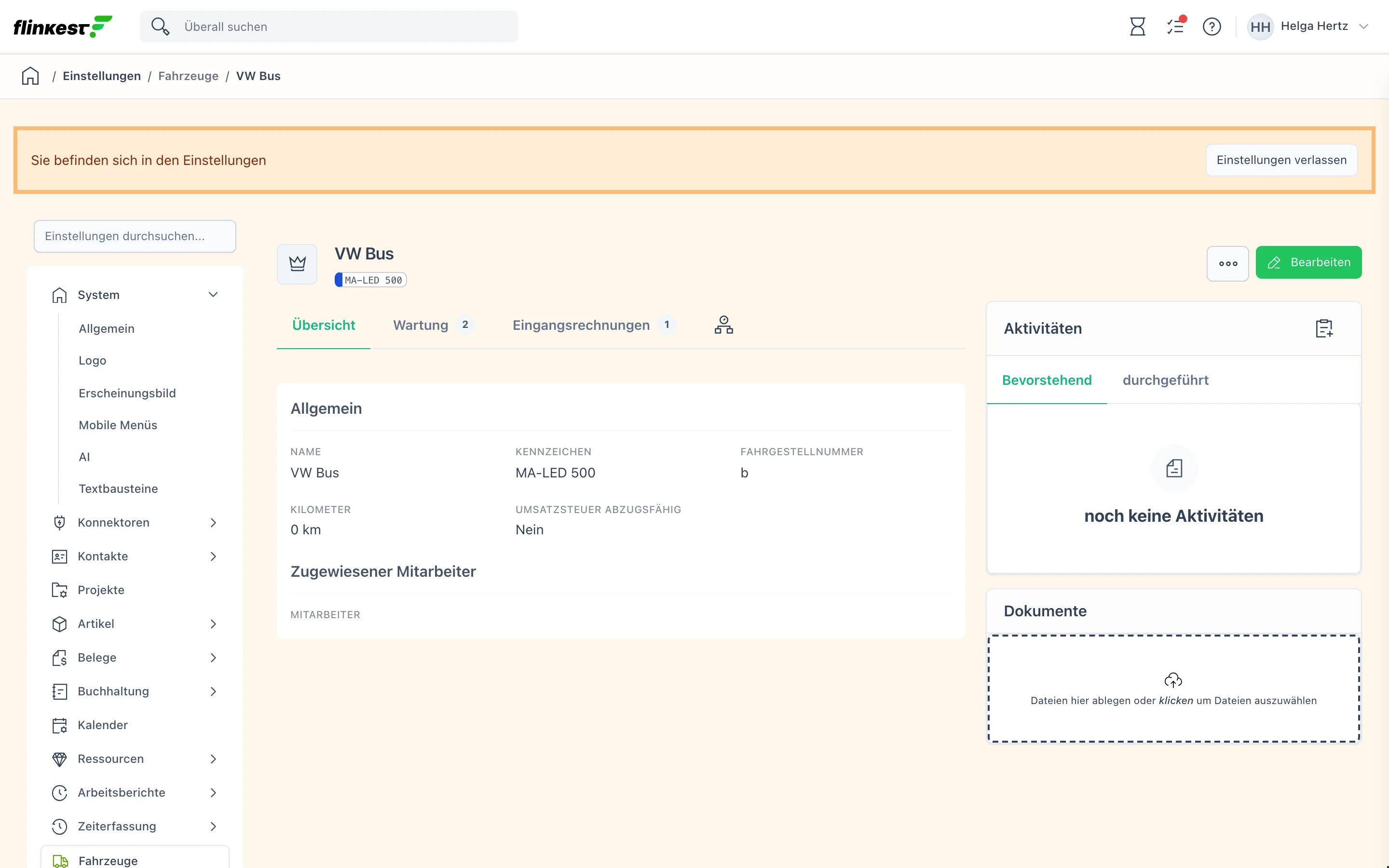Open the task checklist notifications icon

coord(1175,27)
